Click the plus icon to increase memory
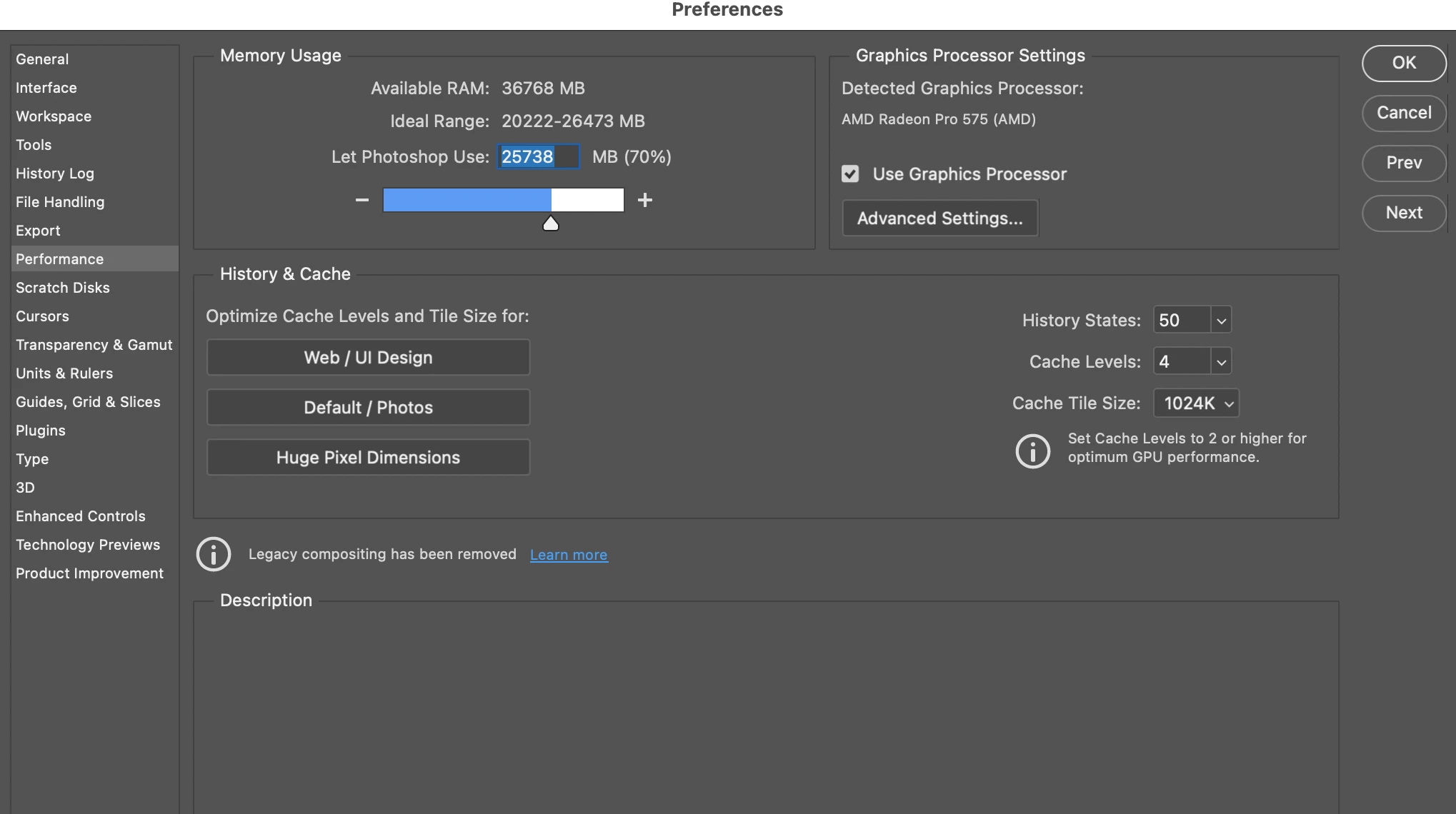This screenshot has width=1456, height=814. click(645, 200)
